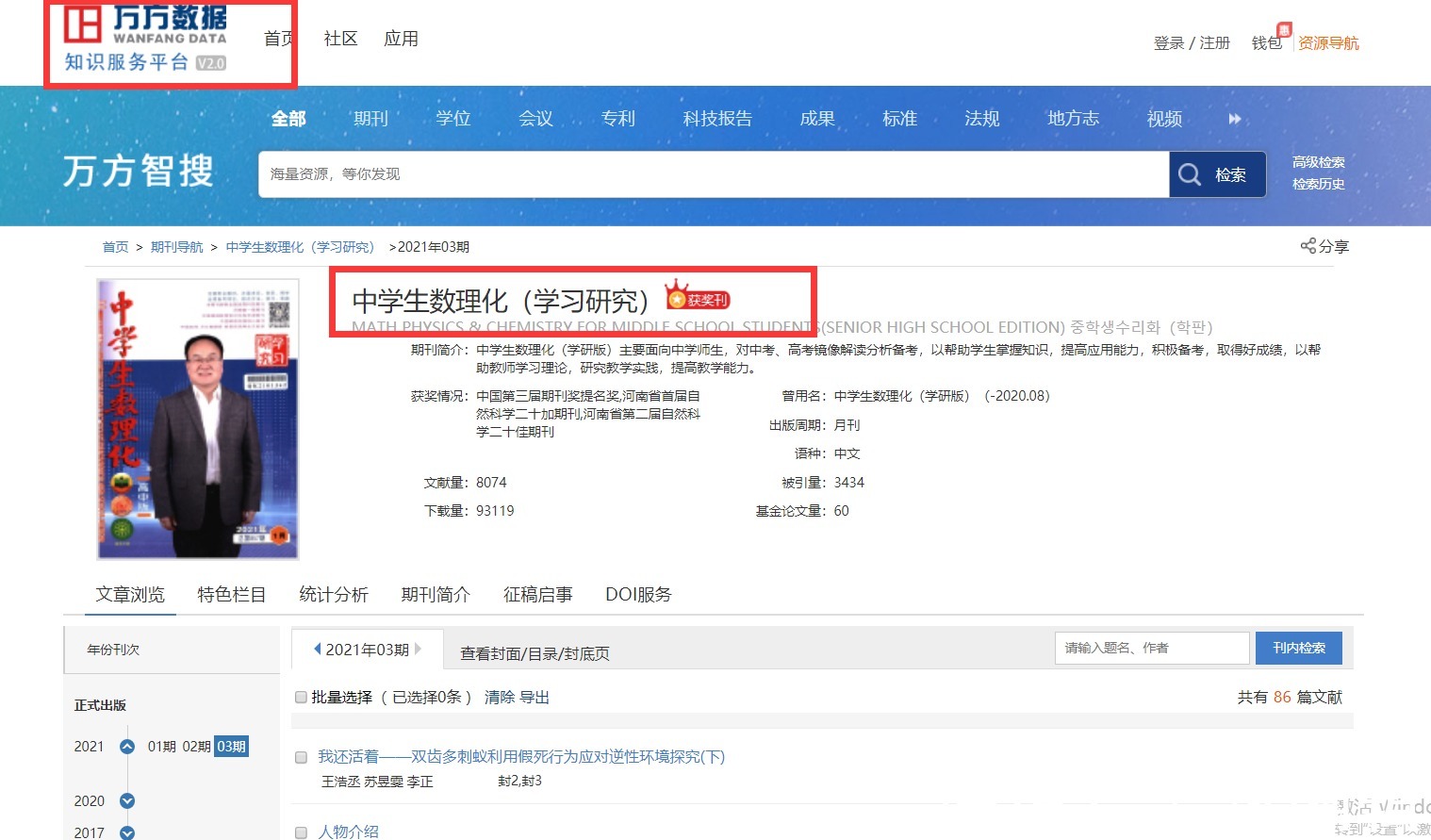Select the first article's checkbox
The width and height of the screenshot is (1431, 840).
[302, 757]
